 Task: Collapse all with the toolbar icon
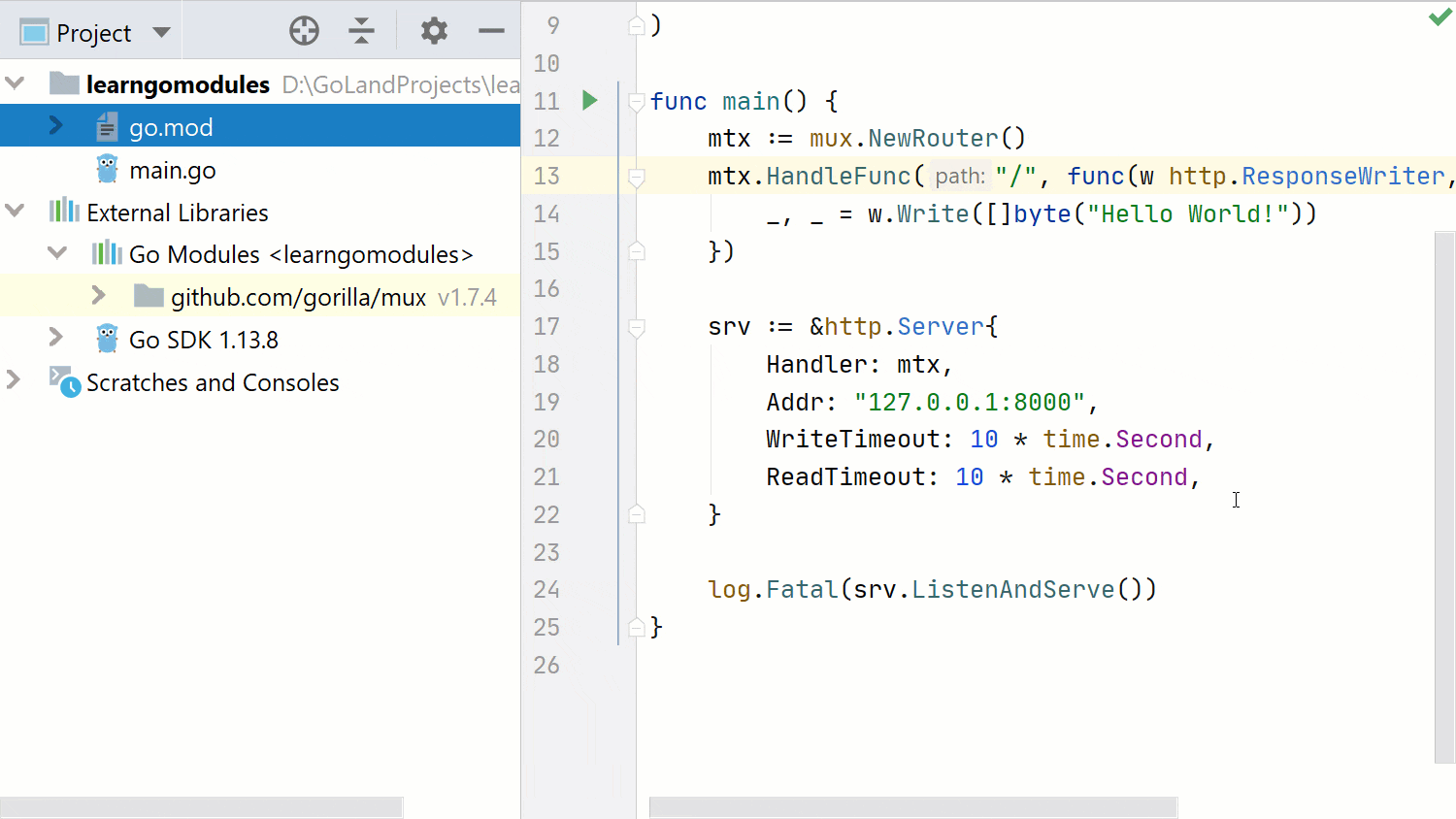pyautogui.click(x=361, y=31)
